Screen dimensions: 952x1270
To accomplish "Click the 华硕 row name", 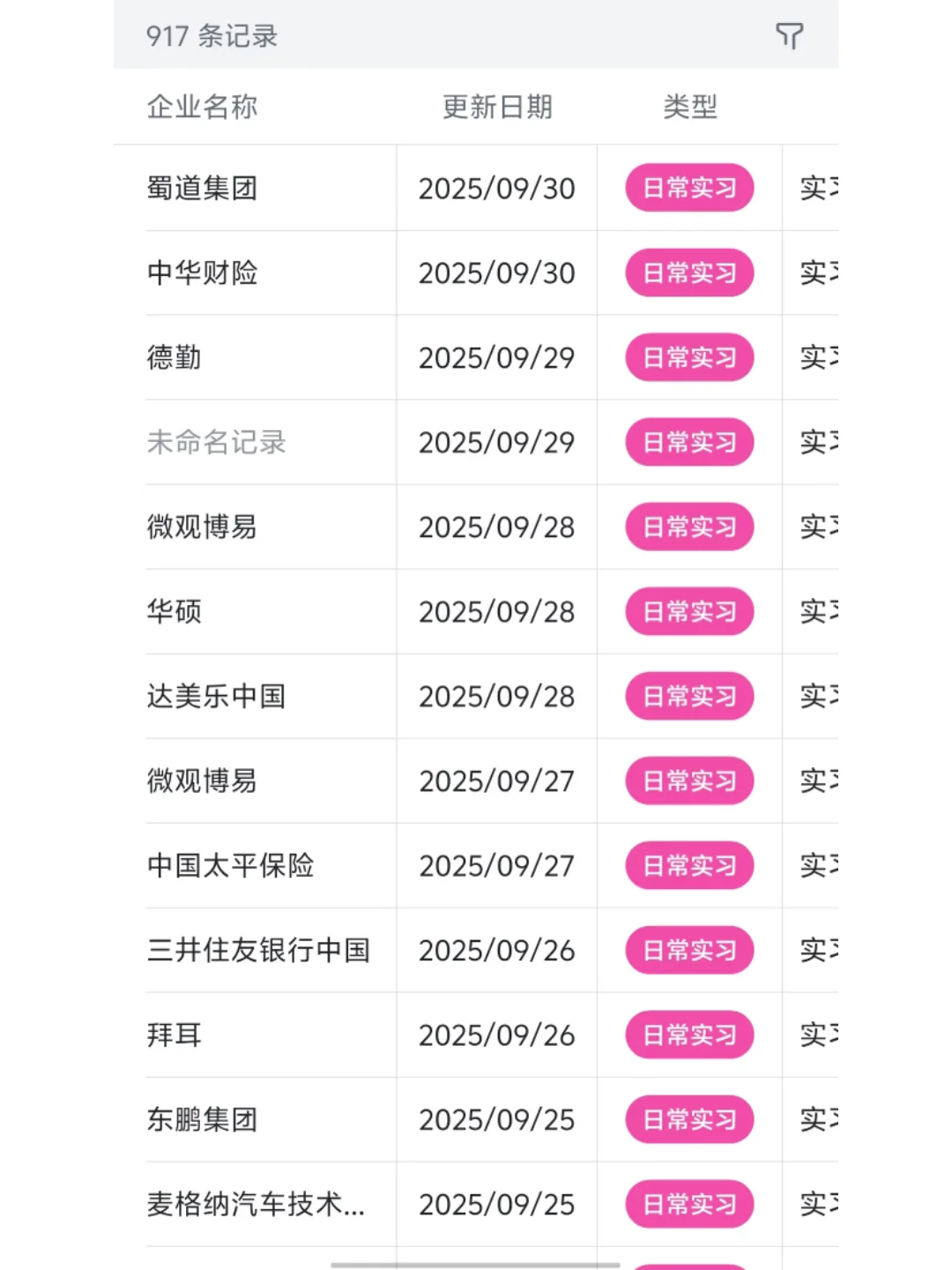I will click(174, 611).
